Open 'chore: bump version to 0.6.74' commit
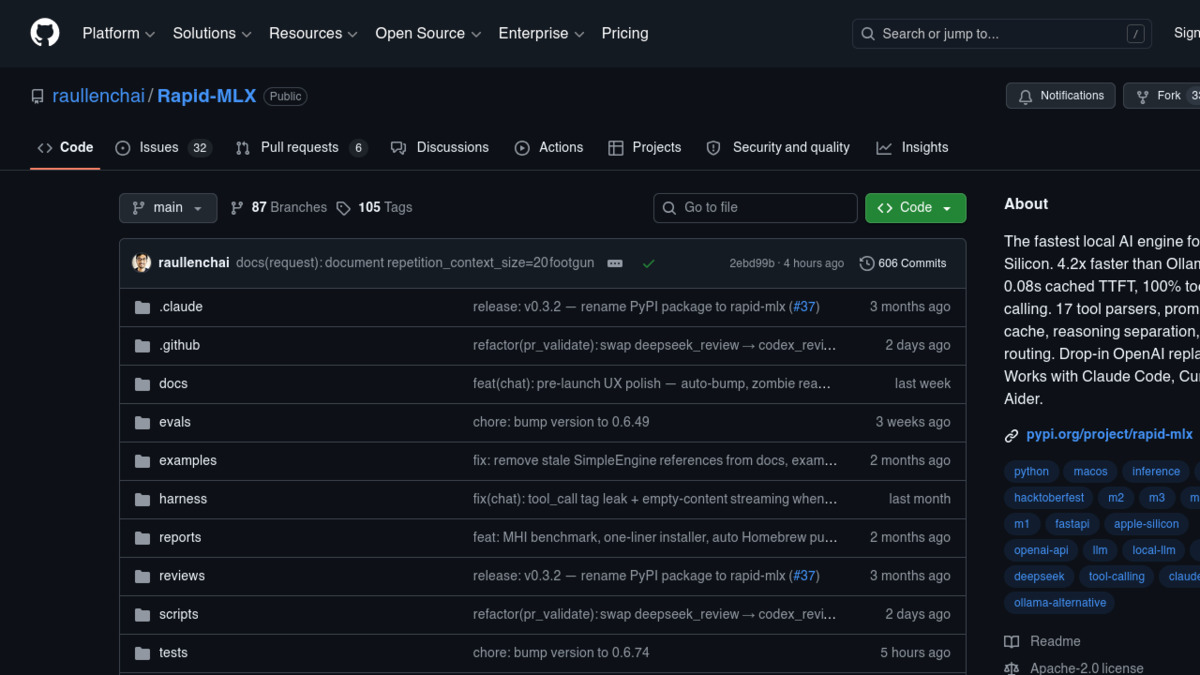The height and width of the screenshot is (675, 1200). tap(561, 653)
